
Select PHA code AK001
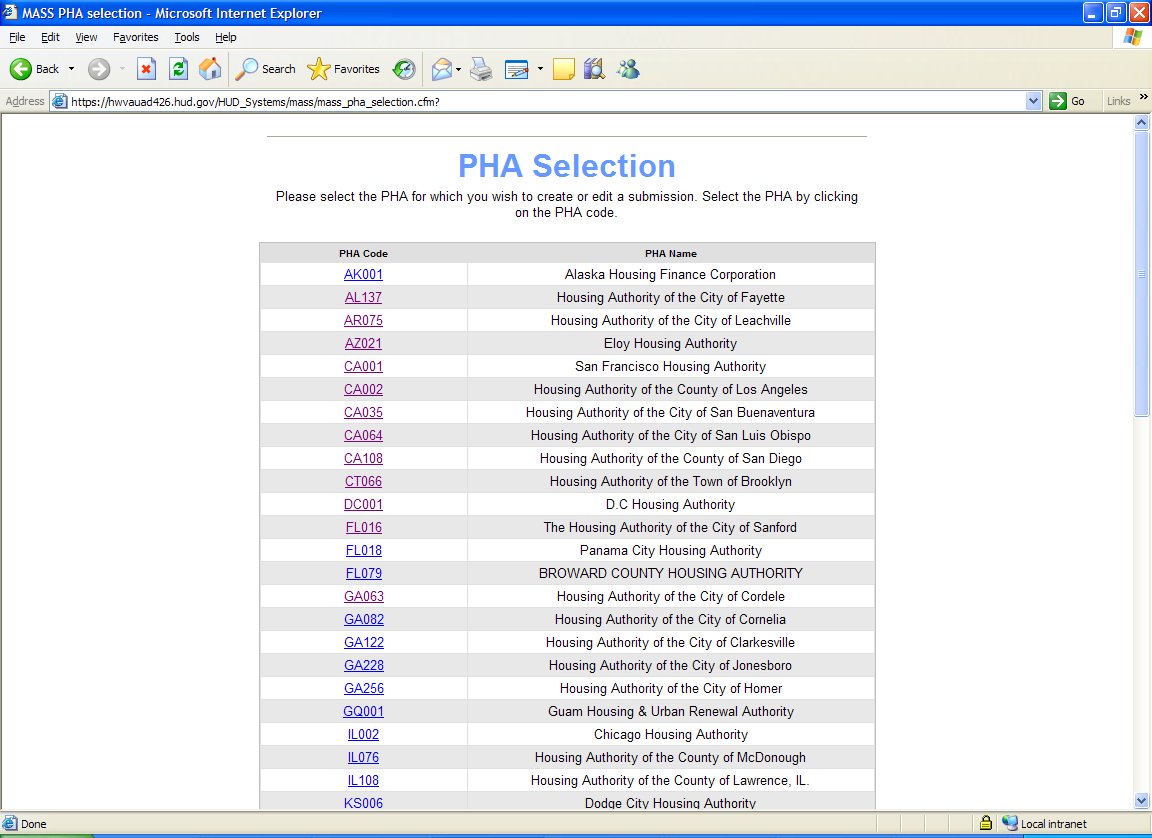click(363, 274)
